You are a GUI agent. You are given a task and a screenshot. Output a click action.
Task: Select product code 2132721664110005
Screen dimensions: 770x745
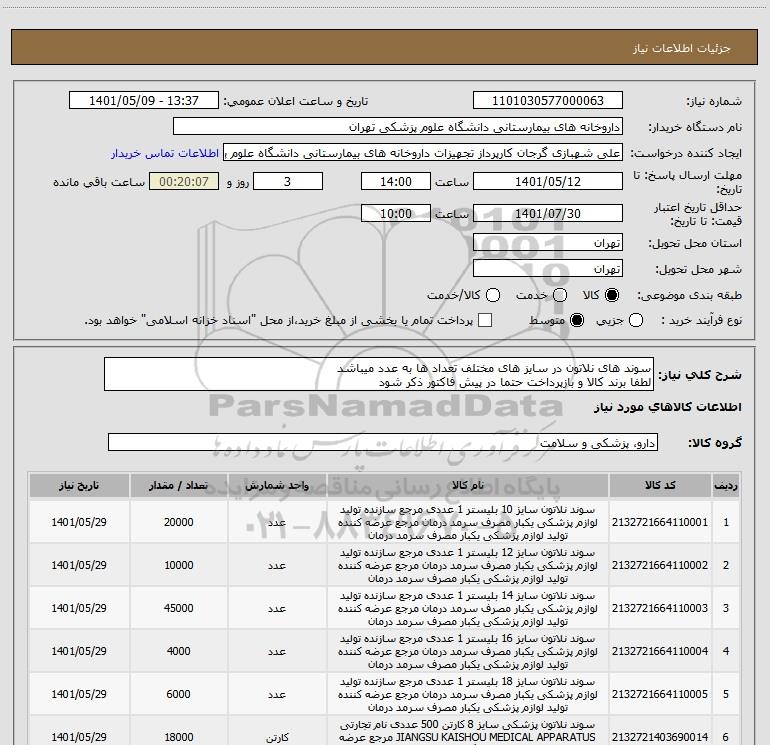pyautogui.click(x=660, y=694)
